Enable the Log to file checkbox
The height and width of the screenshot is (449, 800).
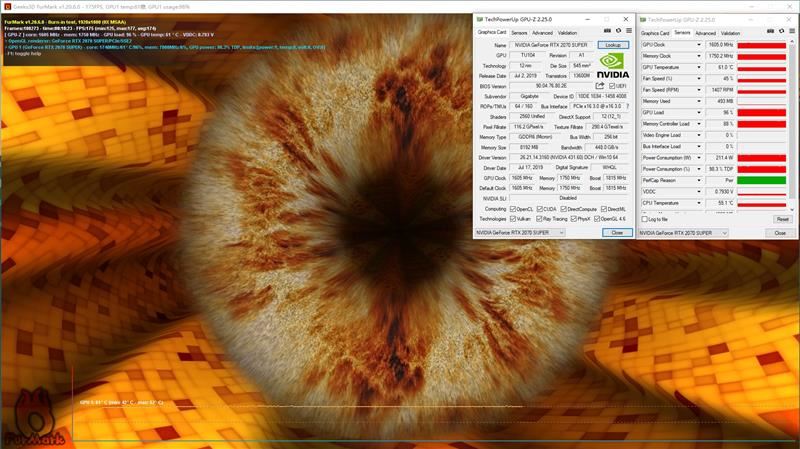[644, 219]
